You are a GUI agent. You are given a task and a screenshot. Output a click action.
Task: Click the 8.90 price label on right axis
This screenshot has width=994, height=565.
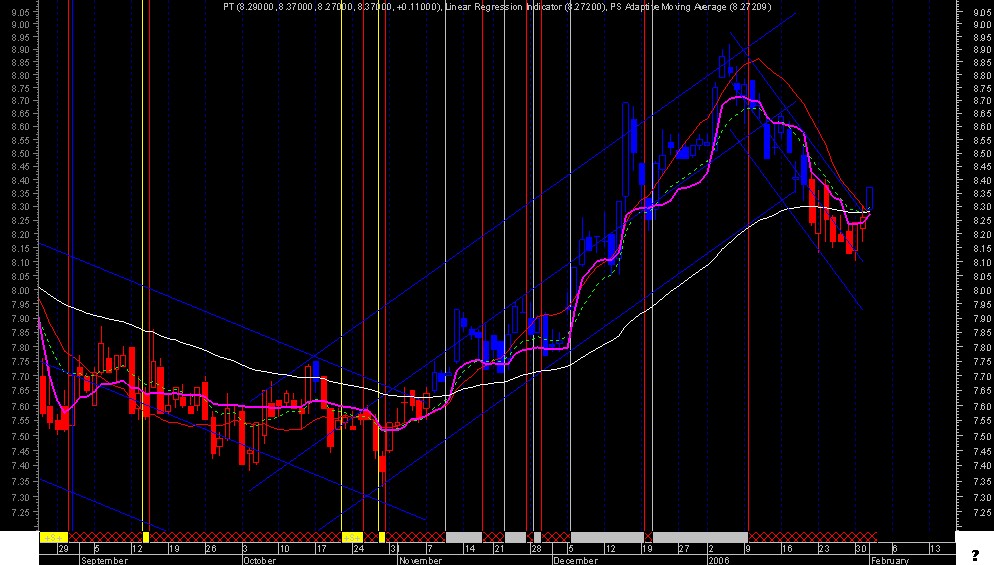(982, 50)
